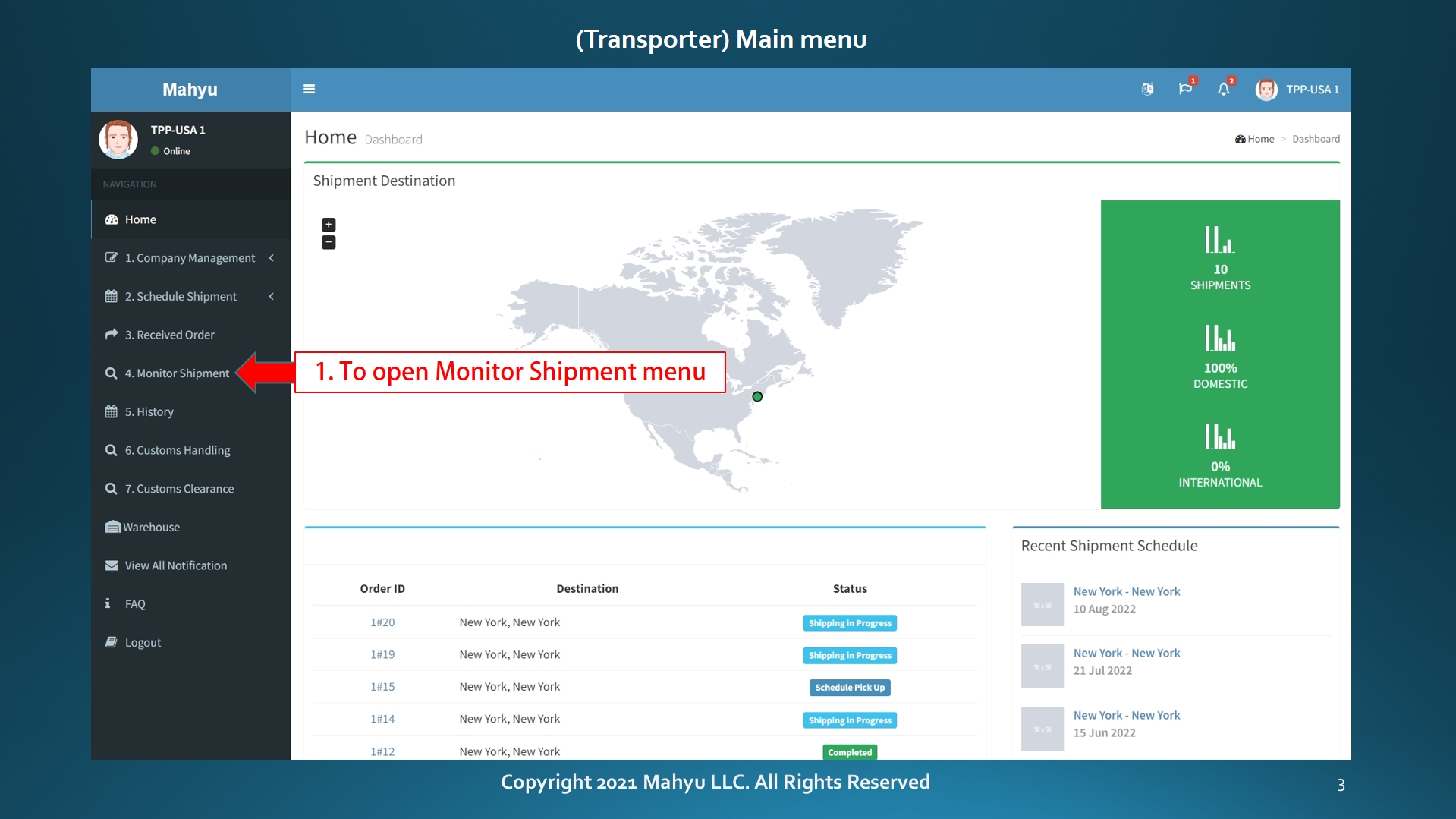Click the Warehouse building icon
The width and height of the screenshot is (1456, 819).
(x=113, y=527)
